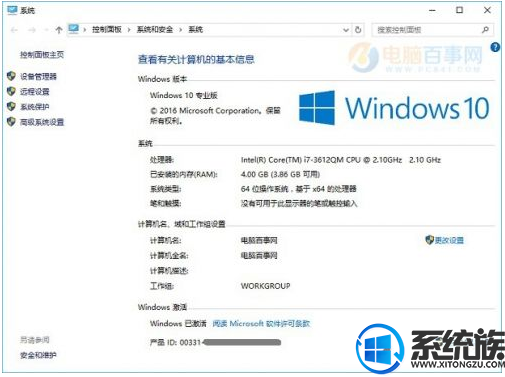
Task: Click the Windows 10 logo image
Action: click(394, 108)
